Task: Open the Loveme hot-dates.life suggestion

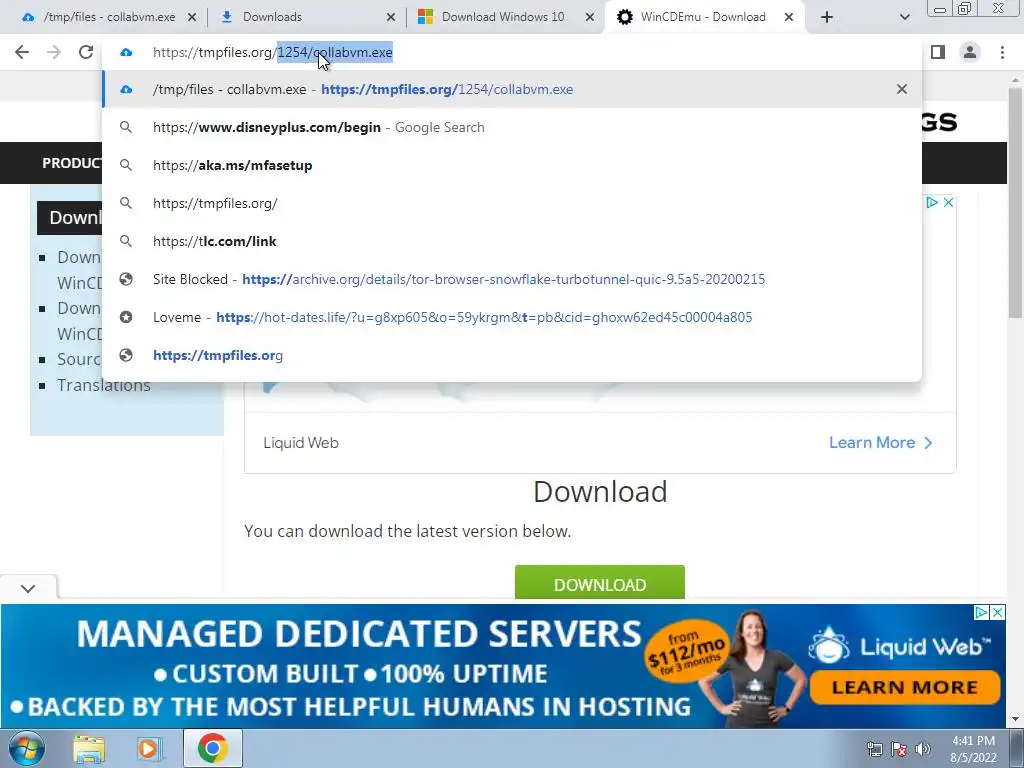Action: (511, 317)
